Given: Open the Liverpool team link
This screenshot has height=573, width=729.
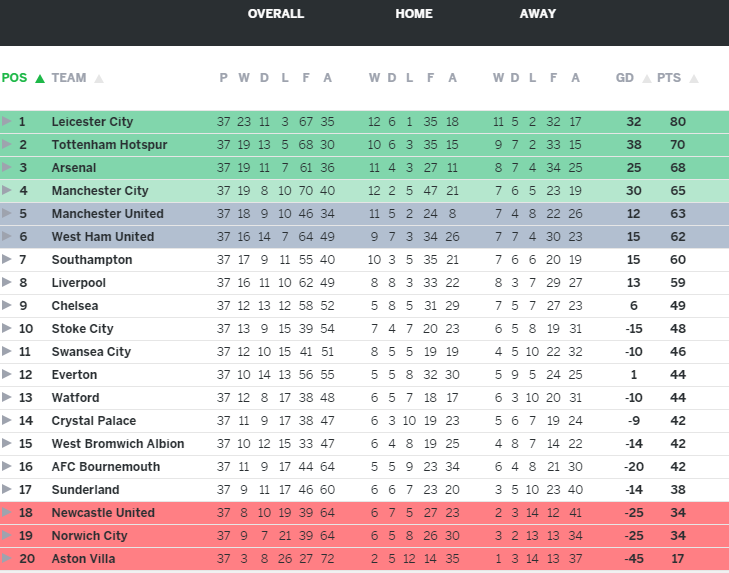Looking at the screenshot, I should (79, 283).
